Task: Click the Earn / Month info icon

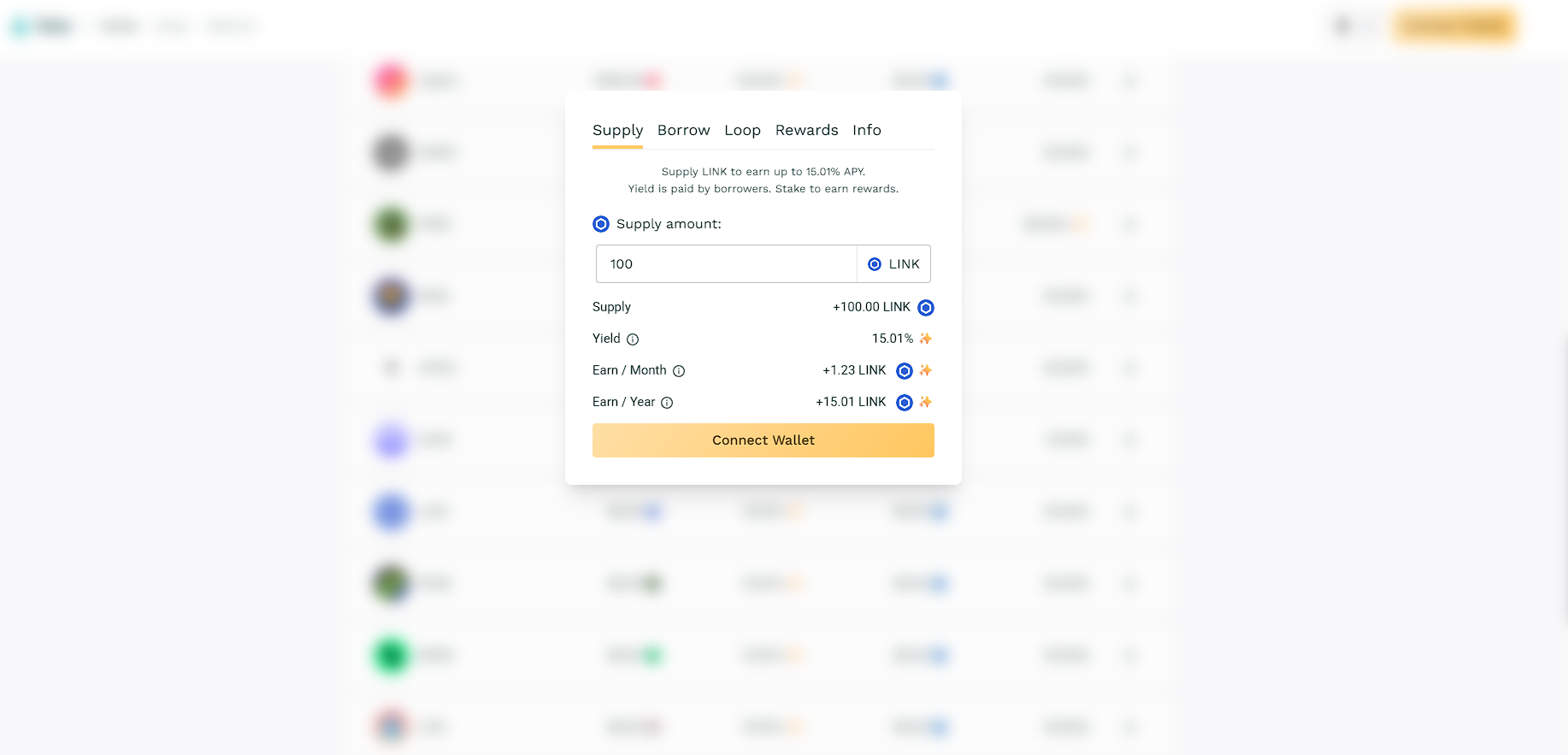Action: [679, 371]
